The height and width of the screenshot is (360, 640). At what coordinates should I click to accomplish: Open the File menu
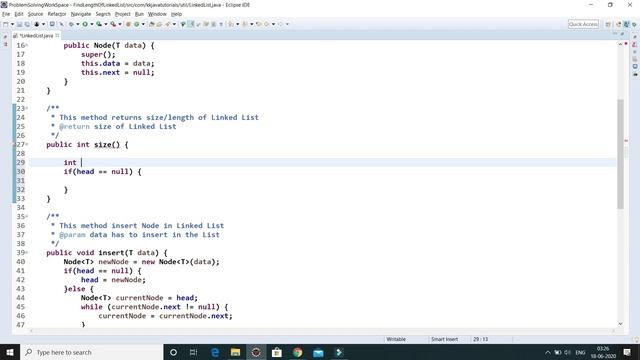click(x=6, y=14)
